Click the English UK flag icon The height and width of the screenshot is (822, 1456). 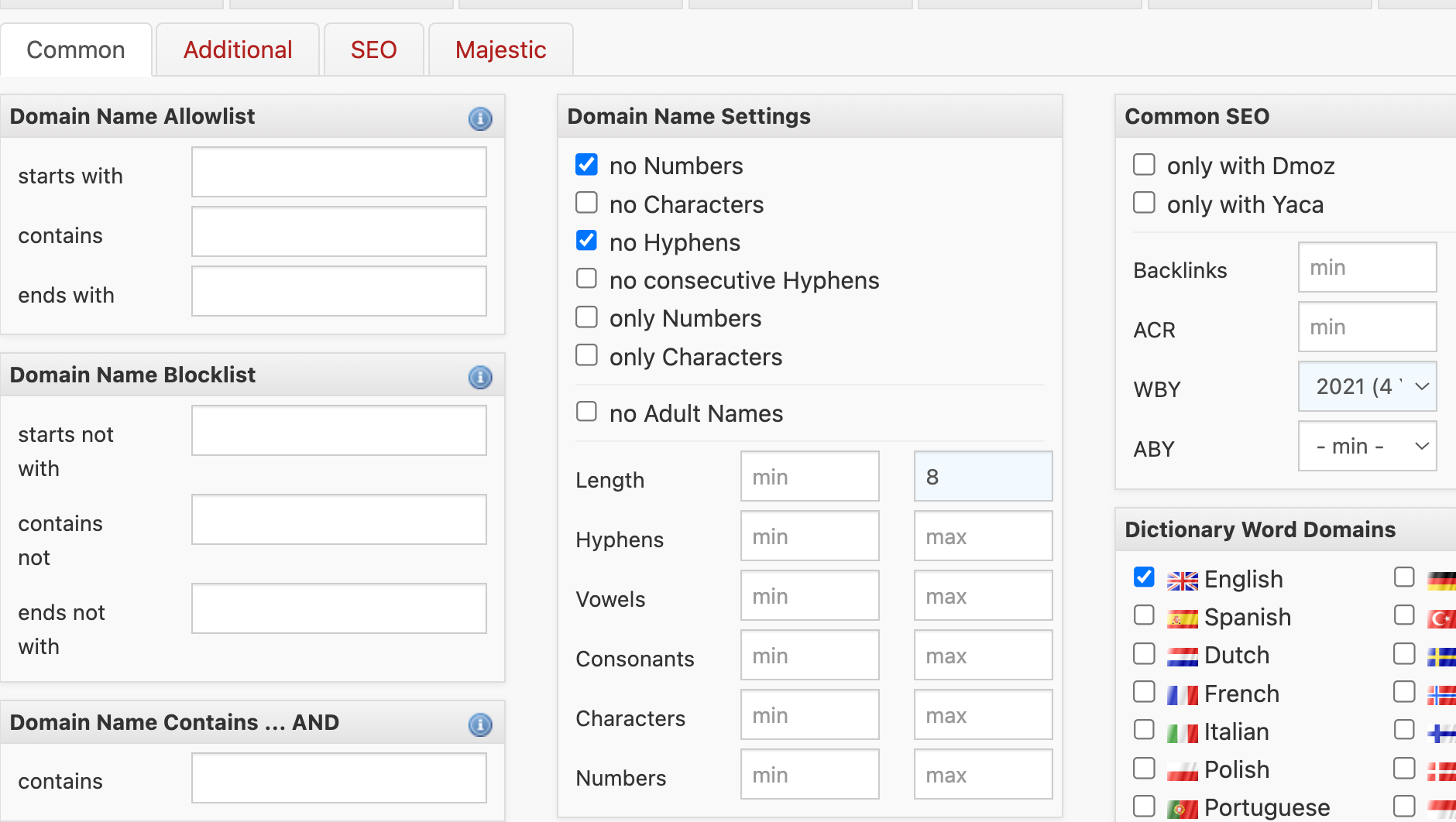pos(1183,581)
